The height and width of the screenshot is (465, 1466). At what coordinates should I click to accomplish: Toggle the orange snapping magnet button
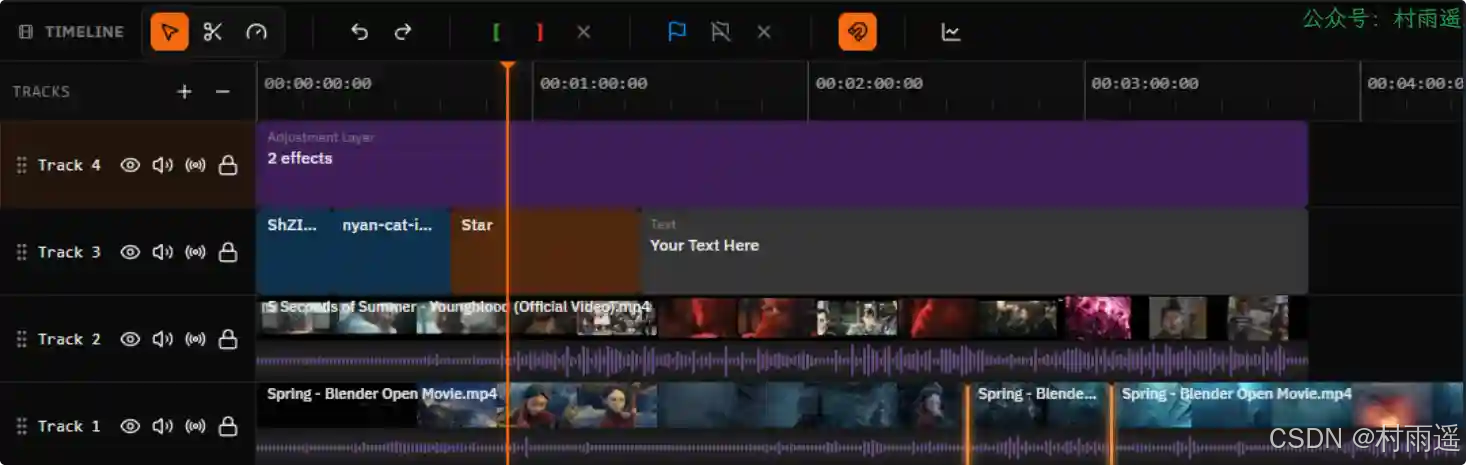click(857, 32)
